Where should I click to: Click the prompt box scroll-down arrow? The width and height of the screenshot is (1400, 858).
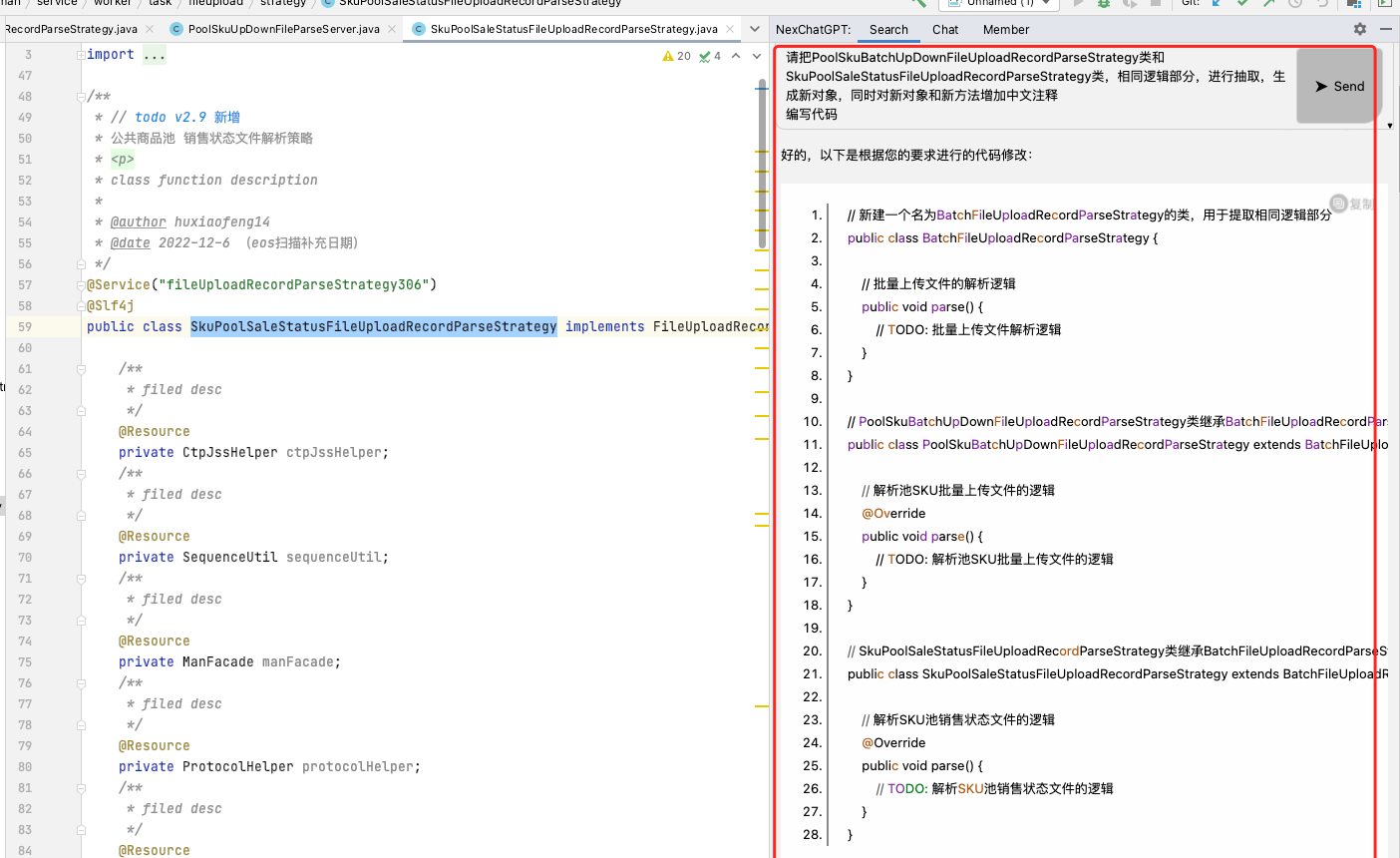coord(1390,126)
